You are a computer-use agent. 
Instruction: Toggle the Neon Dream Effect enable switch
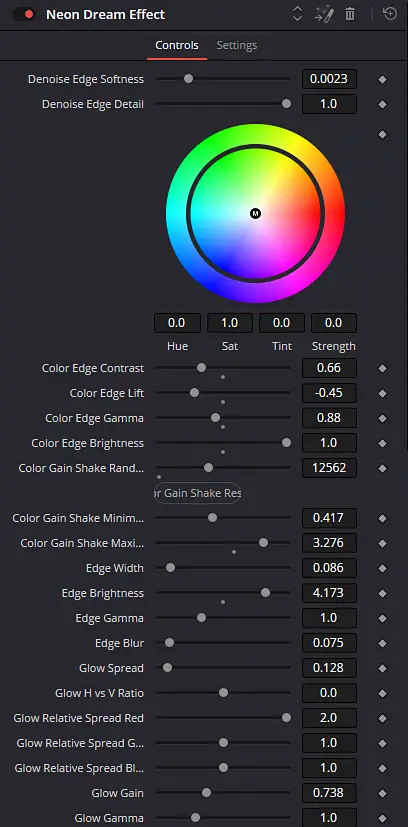[23, 14]
